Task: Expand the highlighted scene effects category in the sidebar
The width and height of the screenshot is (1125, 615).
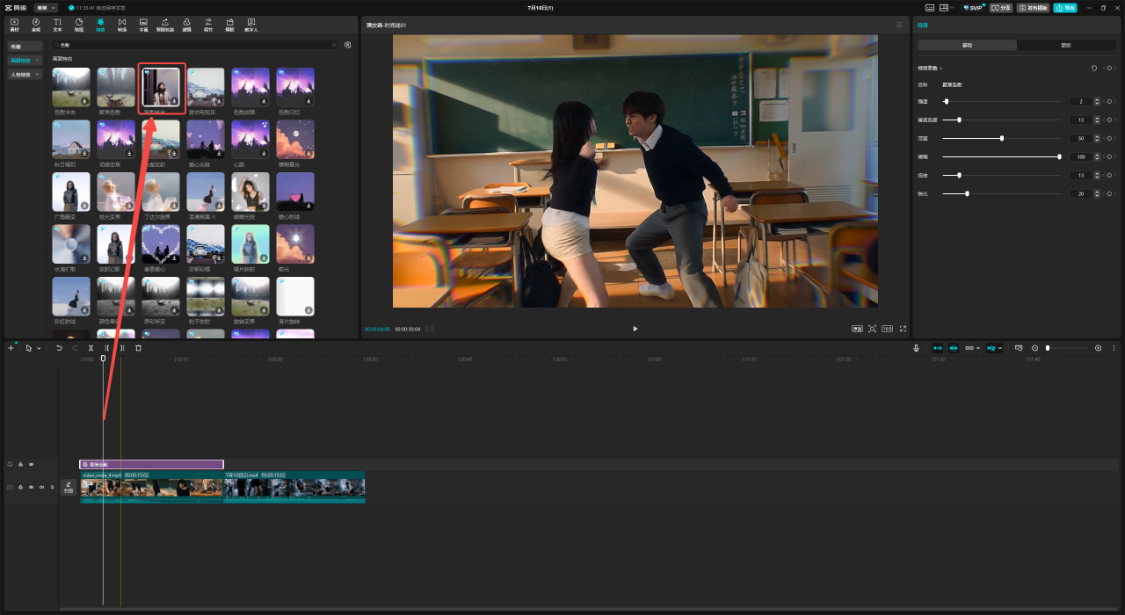Action: tap(24, 60)
